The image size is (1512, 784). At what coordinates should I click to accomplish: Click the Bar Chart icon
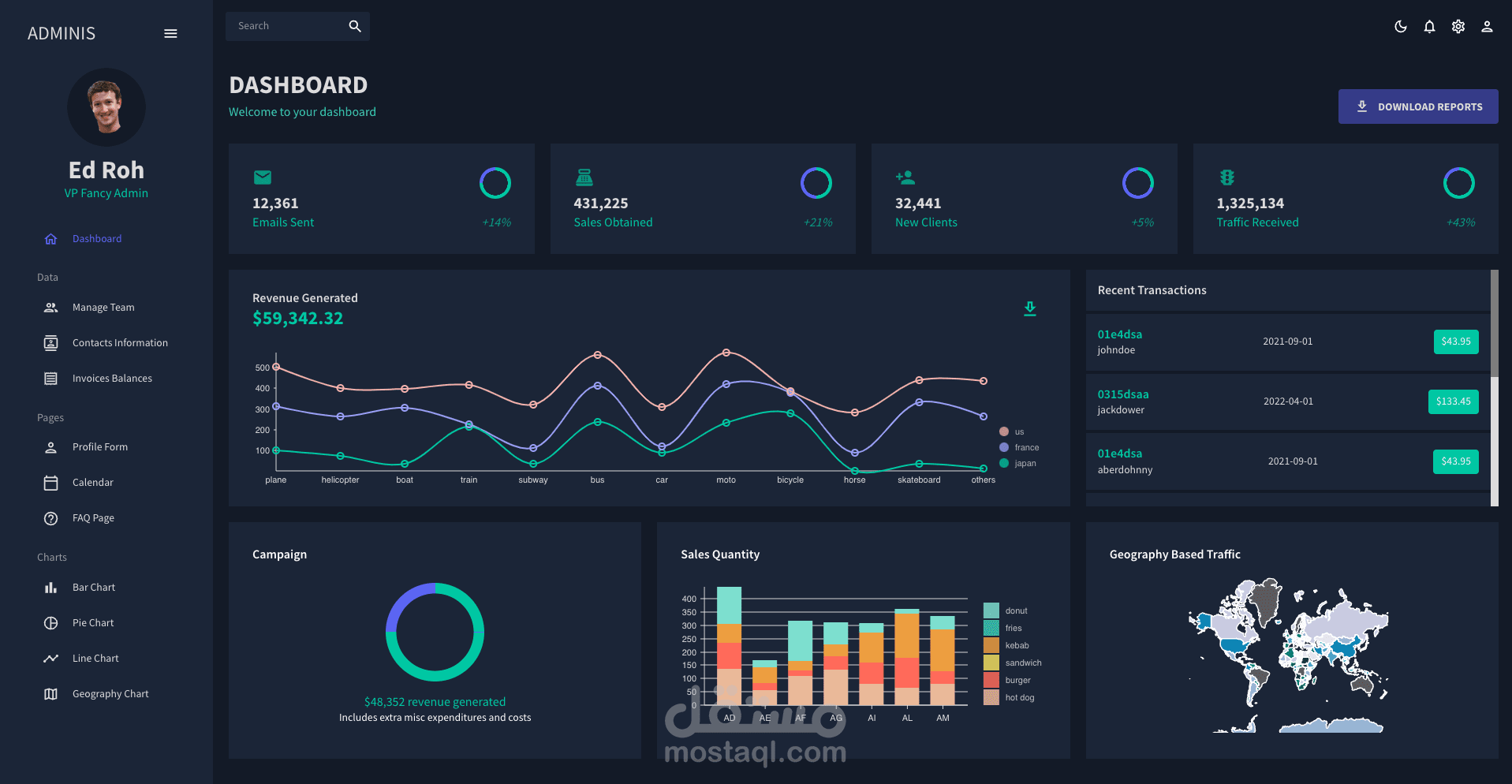point(50,588)
